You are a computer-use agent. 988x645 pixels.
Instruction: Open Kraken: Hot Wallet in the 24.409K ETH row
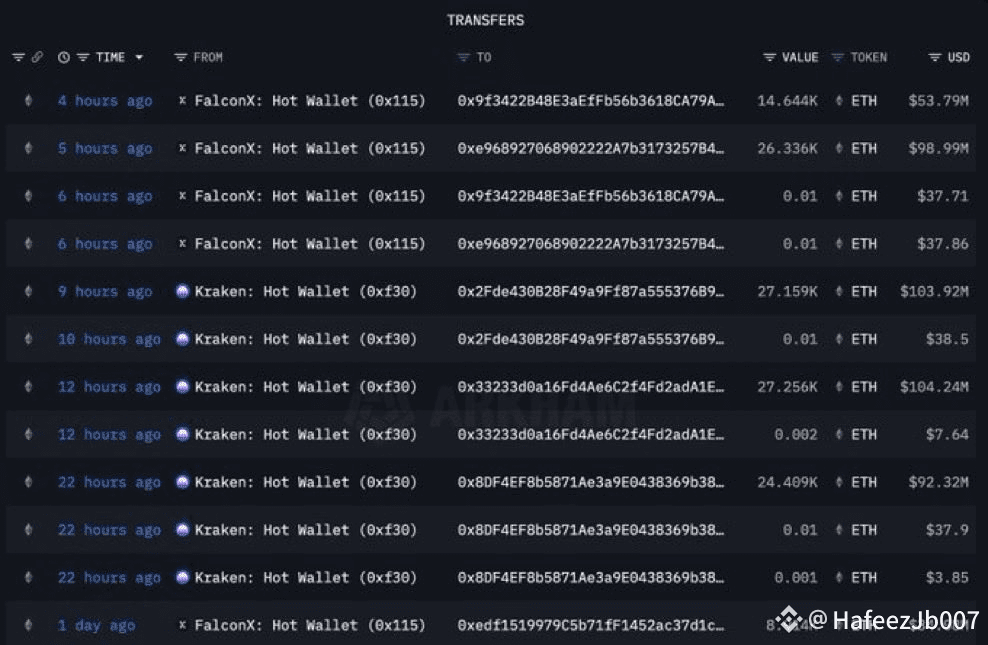[306, 482]
